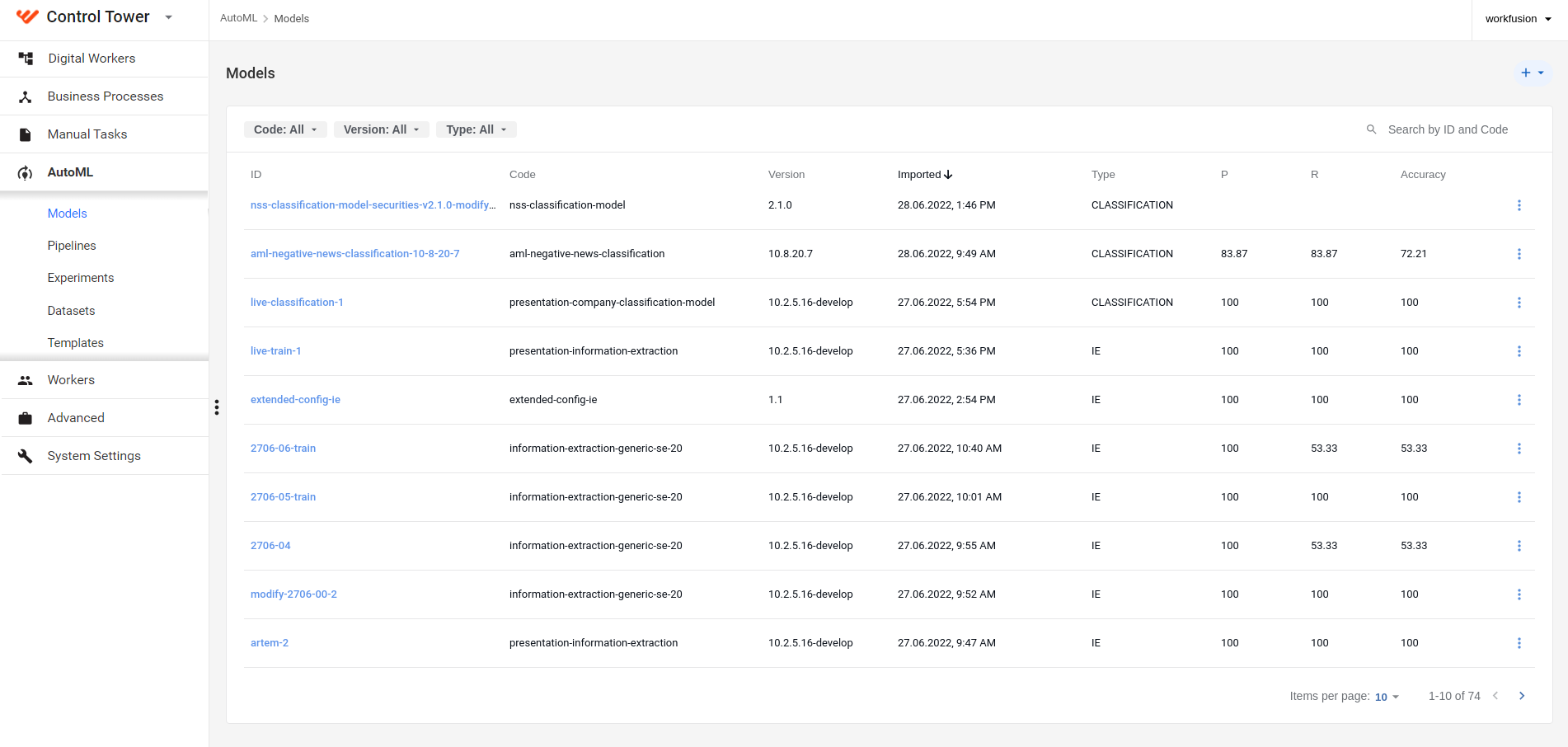Open actions menu for 2706-04 row
1568x747 pixels.
1519,546
